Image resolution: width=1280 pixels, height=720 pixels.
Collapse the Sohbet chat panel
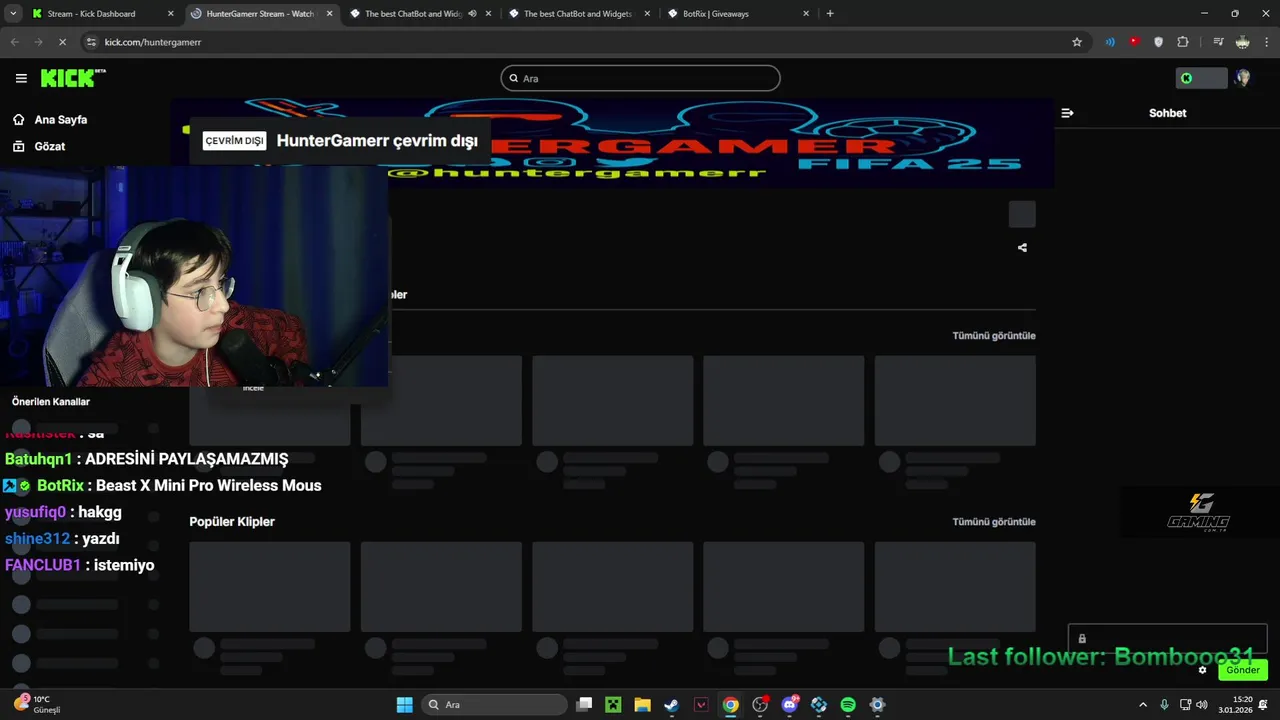[1067, 113]
